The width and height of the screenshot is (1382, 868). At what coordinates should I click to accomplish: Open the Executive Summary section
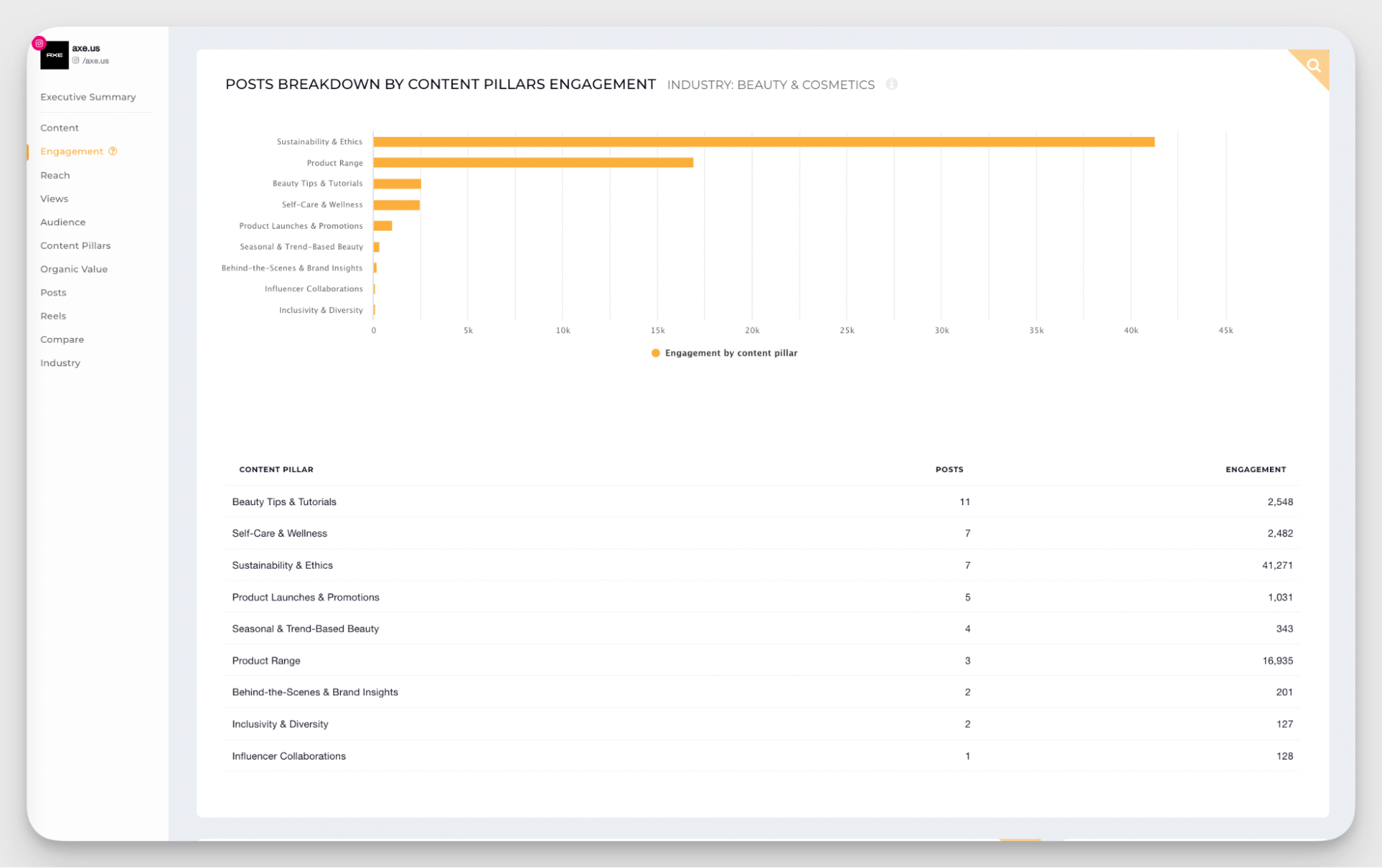[88, 97]
